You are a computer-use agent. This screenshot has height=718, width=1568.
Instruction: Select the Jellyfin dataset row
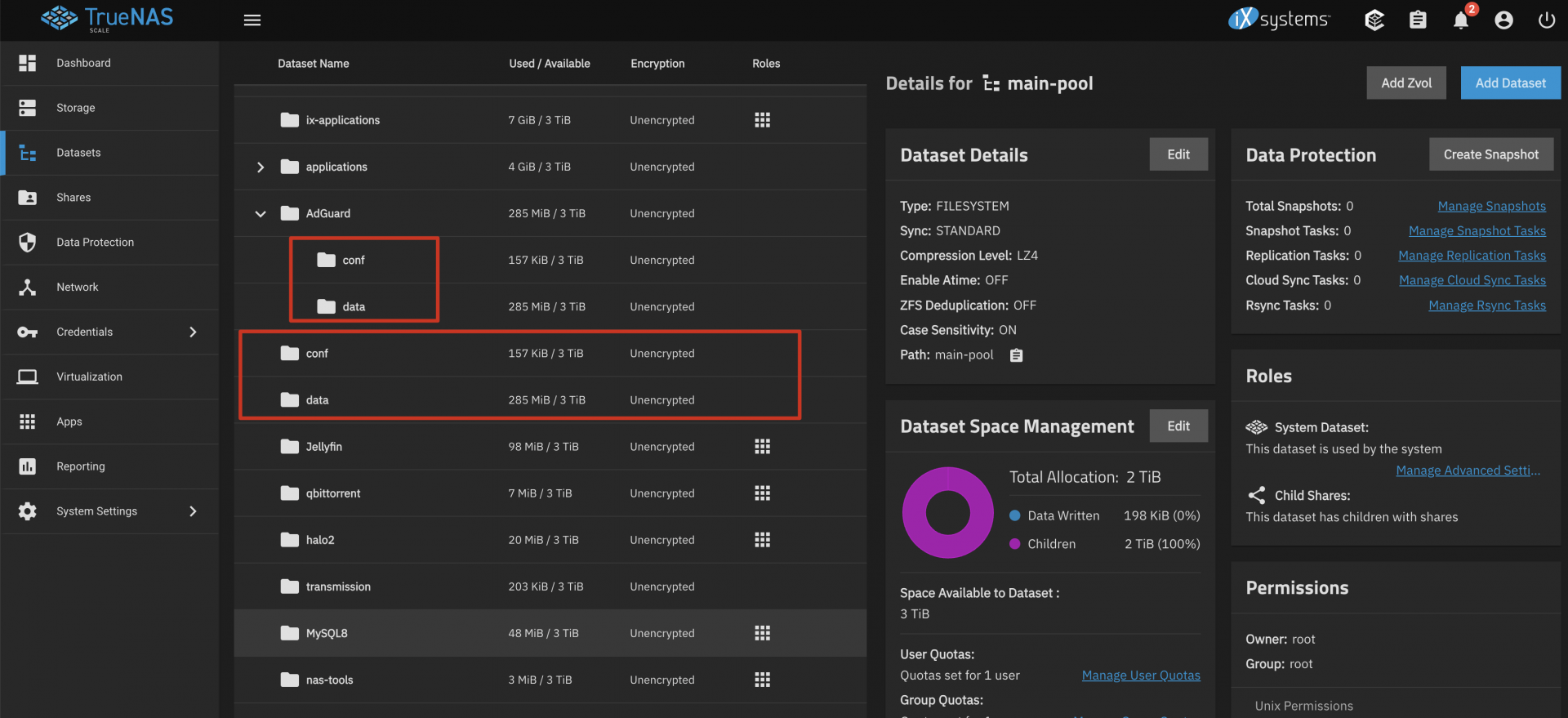[x=550, y=447]
